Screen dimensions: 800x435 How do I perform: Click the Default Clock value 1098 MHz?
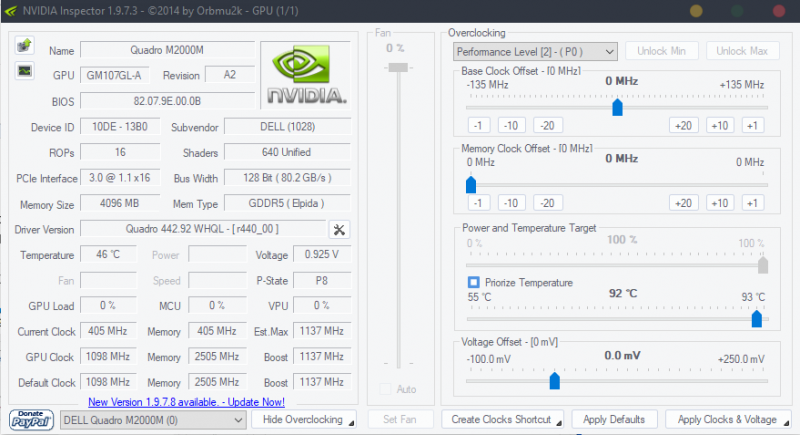pos(108,382)
